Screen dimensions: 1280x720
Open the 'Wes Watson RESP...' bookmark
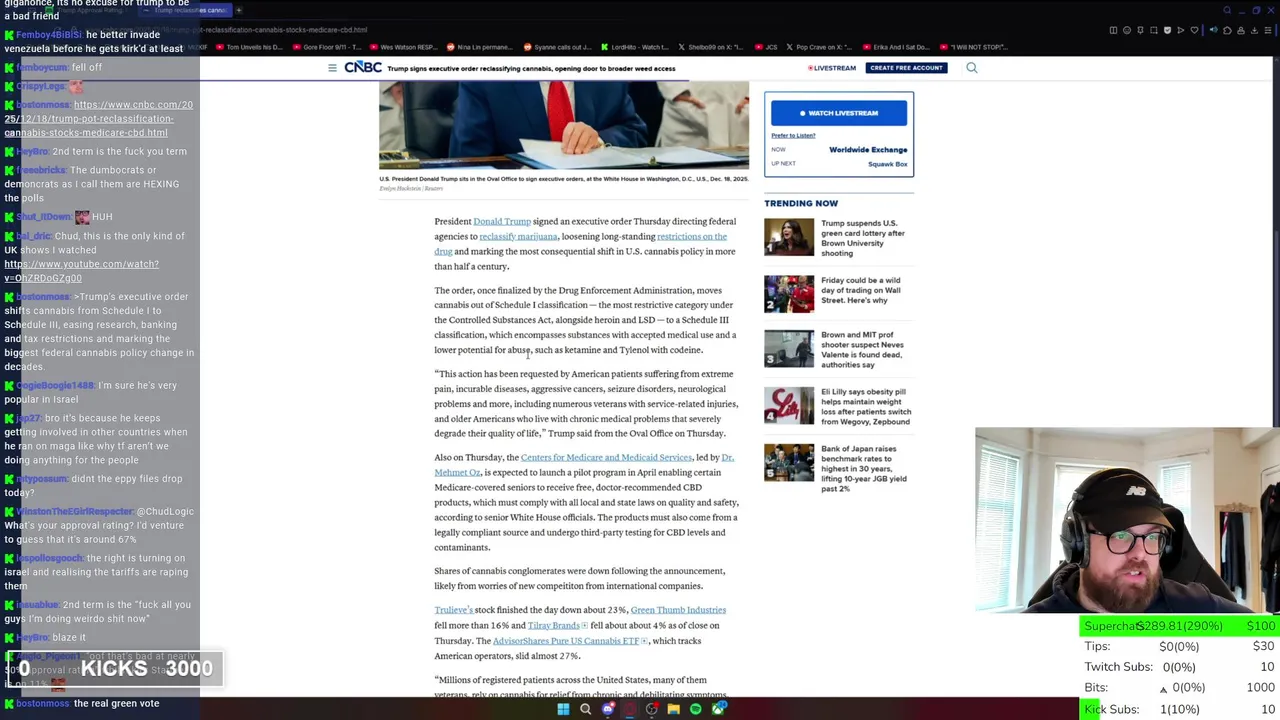click(x=403, y=47)
